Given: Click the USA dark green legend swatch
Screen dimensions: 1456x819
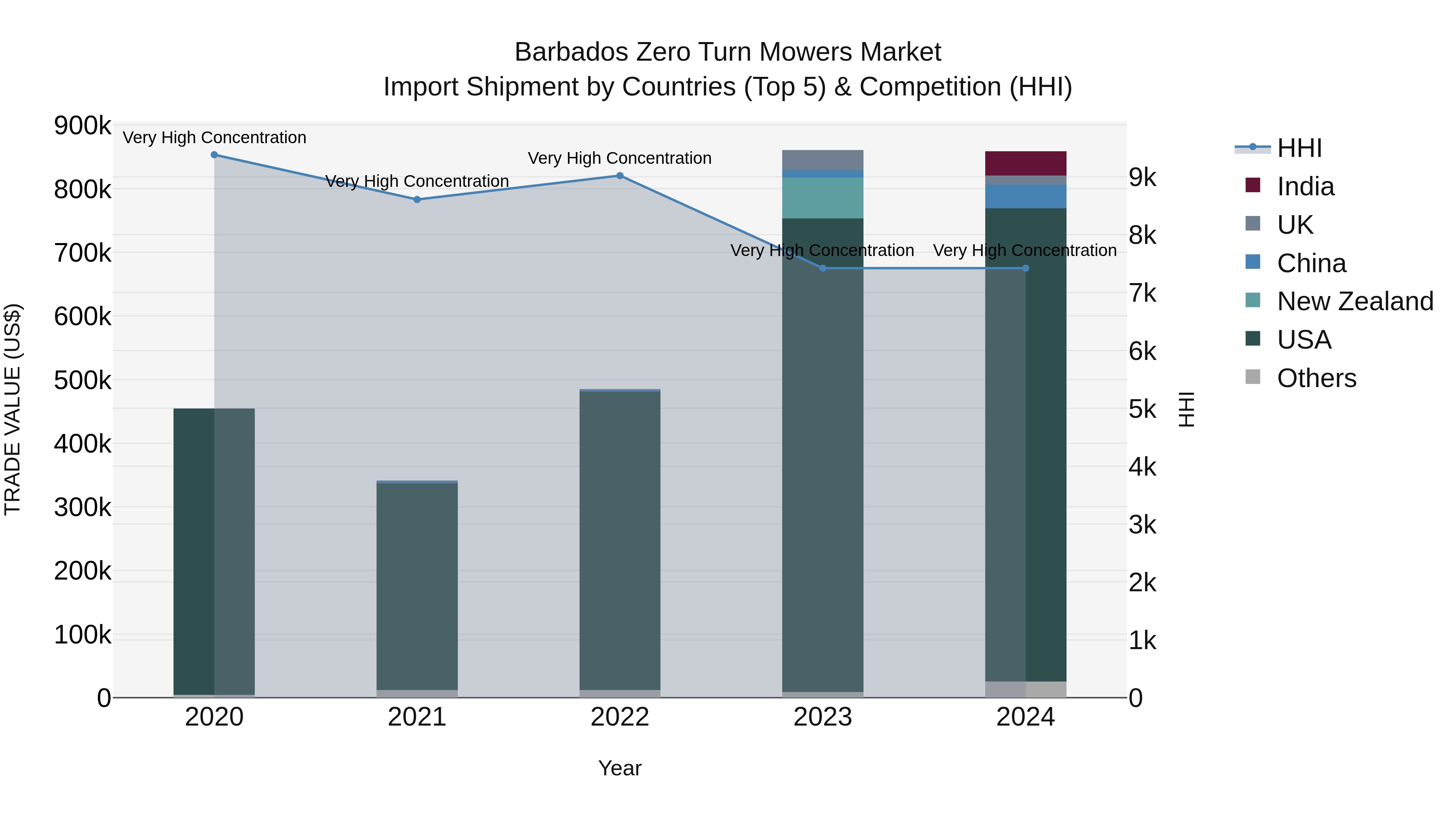Looking at the screenshot, I should (x=1253, y=339).
